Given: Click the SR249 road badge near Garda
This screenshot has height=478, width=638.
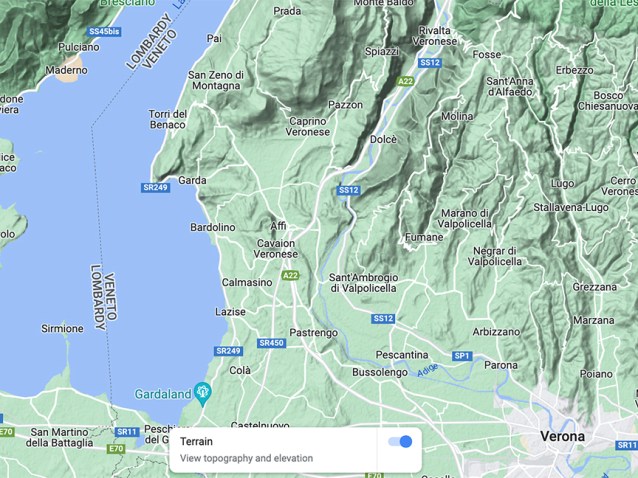Looking at the screenshot, I should coord(155,188).
